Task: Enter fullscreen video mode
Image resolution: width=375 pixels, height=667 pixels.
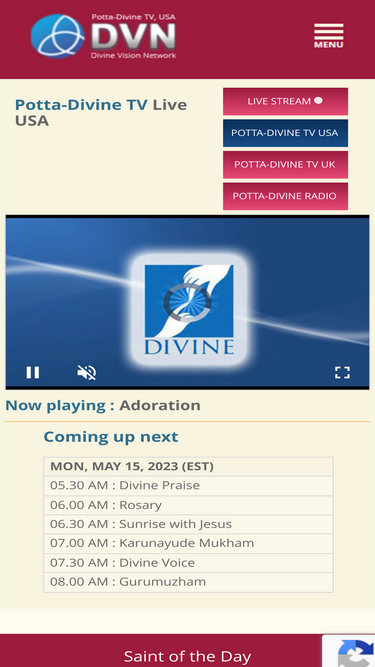Action: 342,372
